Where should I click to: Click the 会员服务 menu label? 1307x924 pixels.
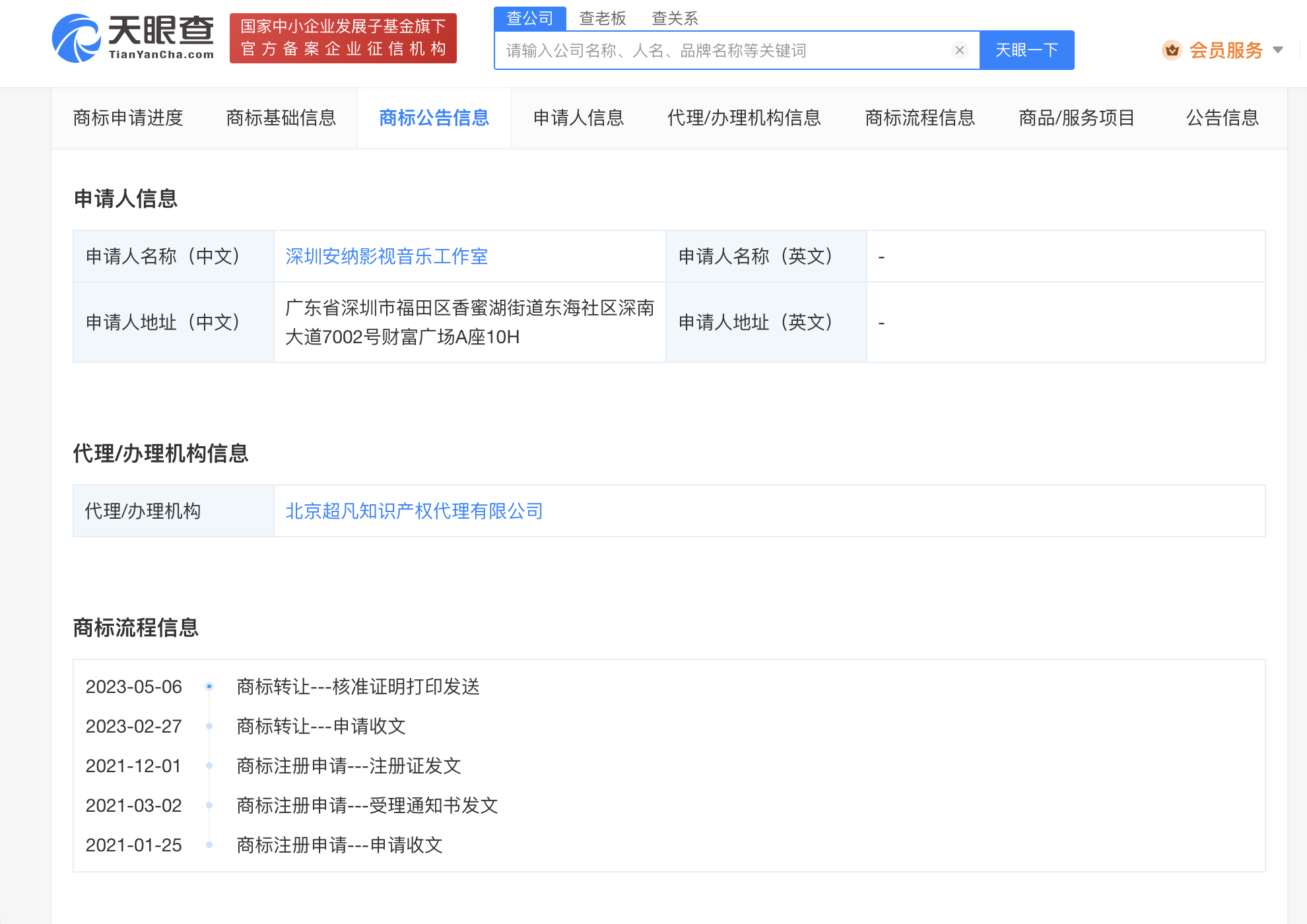click(1226, 50)
